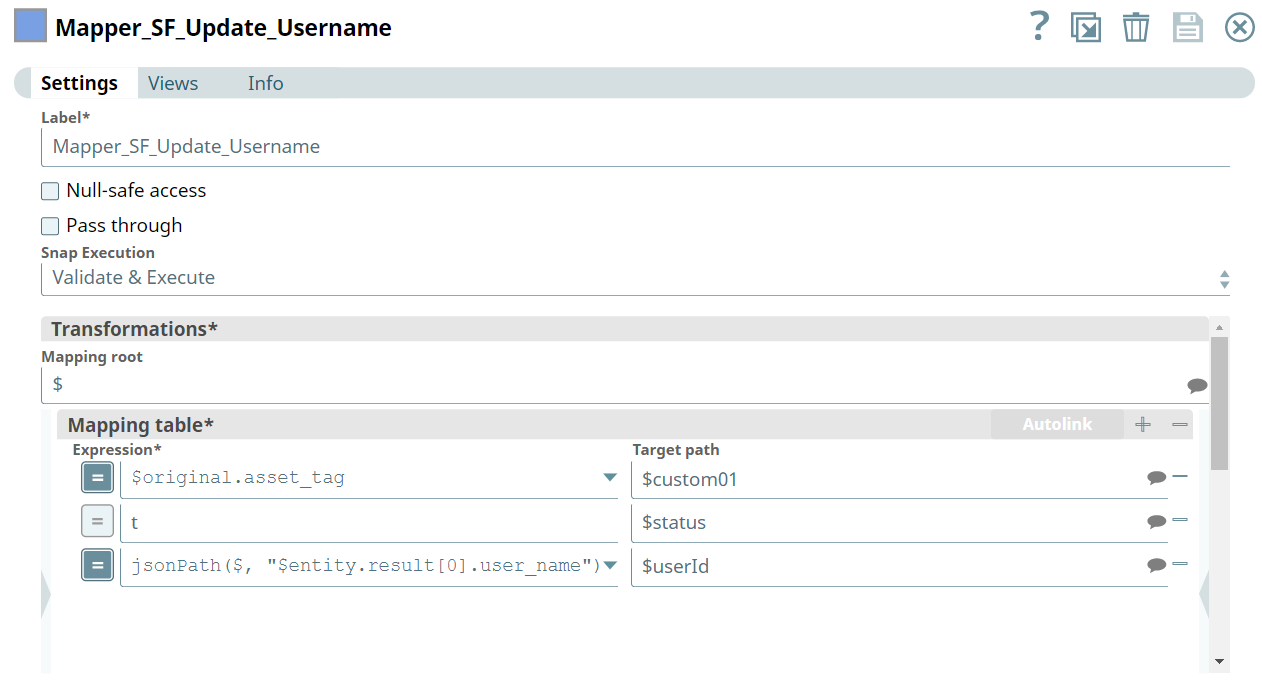Open suggestion bubble for $status target
Viewport: 1262px width, 695px height.
pyautogui.click(x=1157, y=521)
